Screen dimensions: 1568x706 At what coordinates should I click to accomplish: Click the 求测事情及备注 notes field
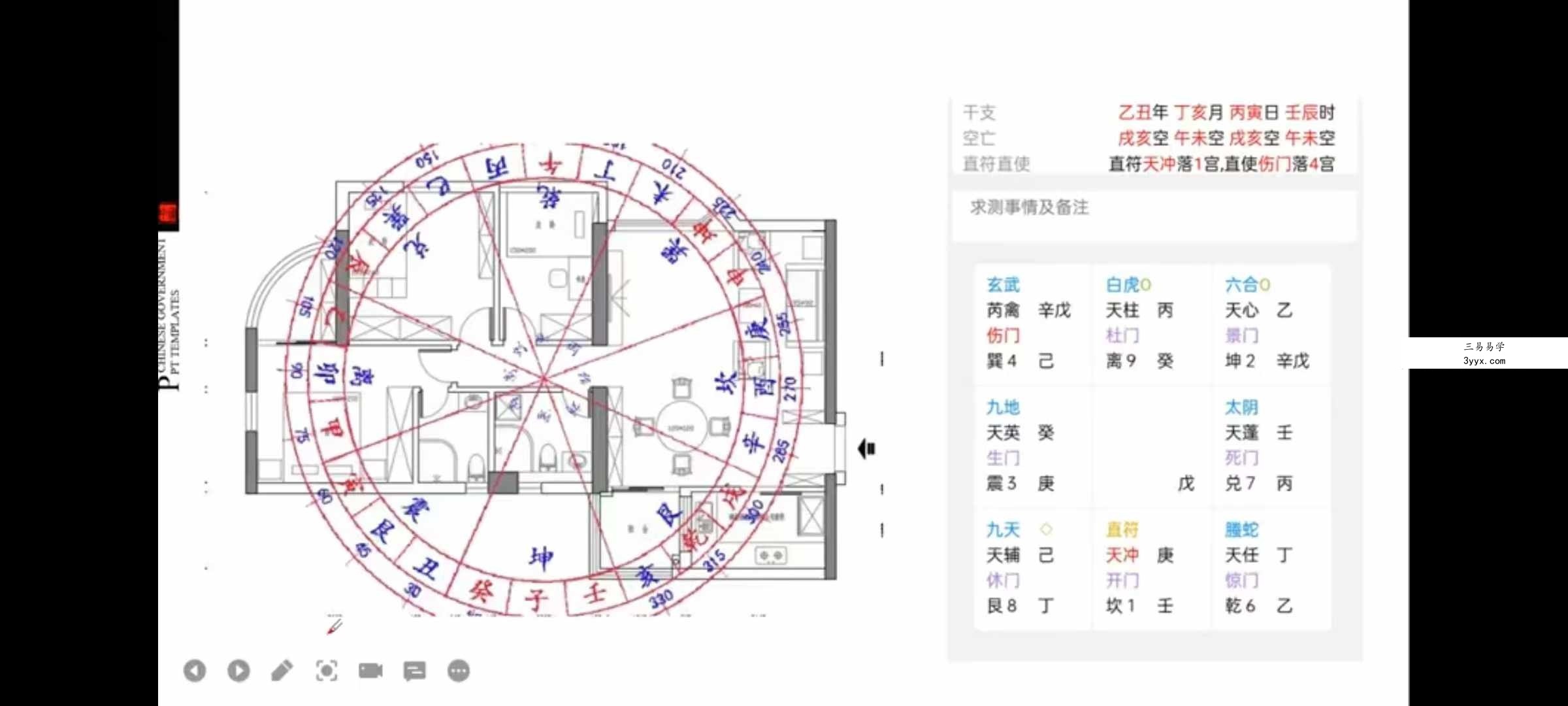[x=1154, y=216]
